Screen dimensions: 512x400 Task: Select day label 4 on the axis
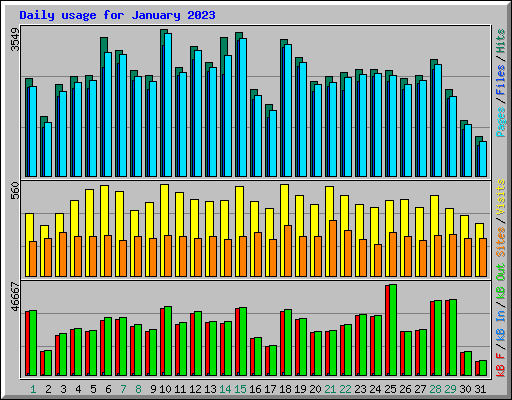coord(78,389)
